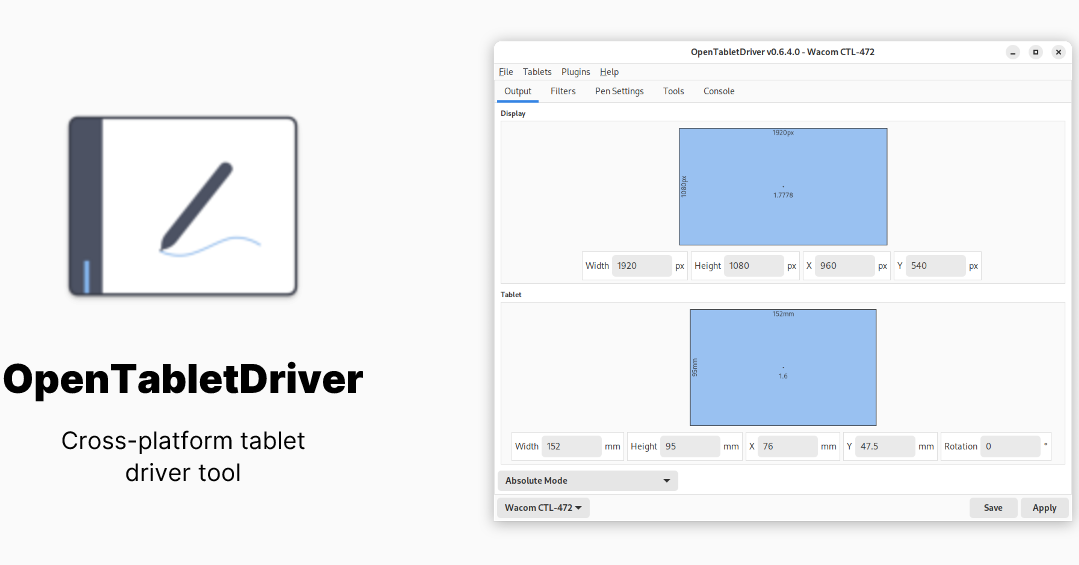Click the Display Height field showing 1080
1079x565 pixels.
pyautogui.click(x=754, y=266)
